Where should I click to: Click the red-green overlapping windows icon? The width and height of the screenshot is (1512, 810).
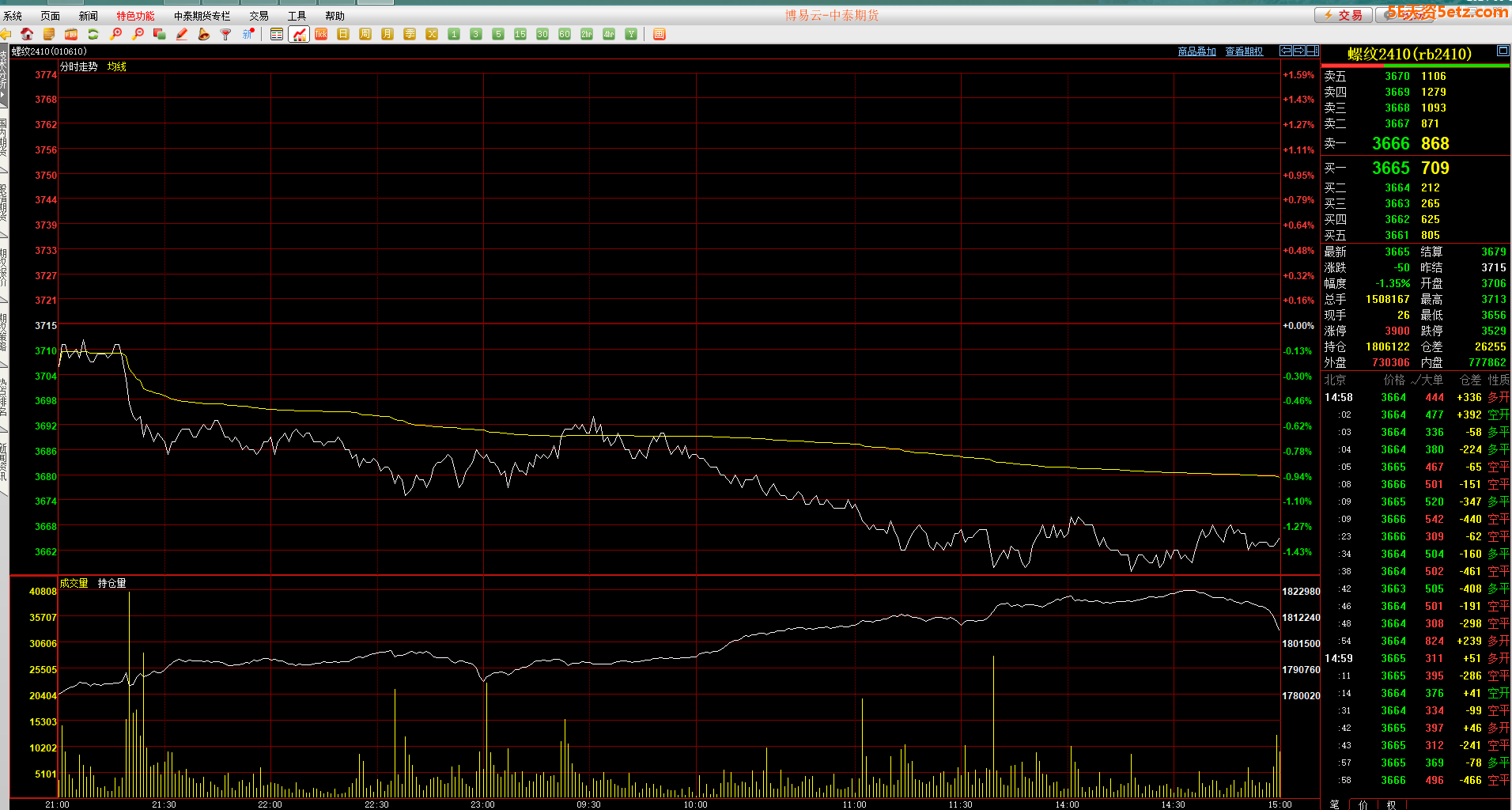(x=160, y=34)
